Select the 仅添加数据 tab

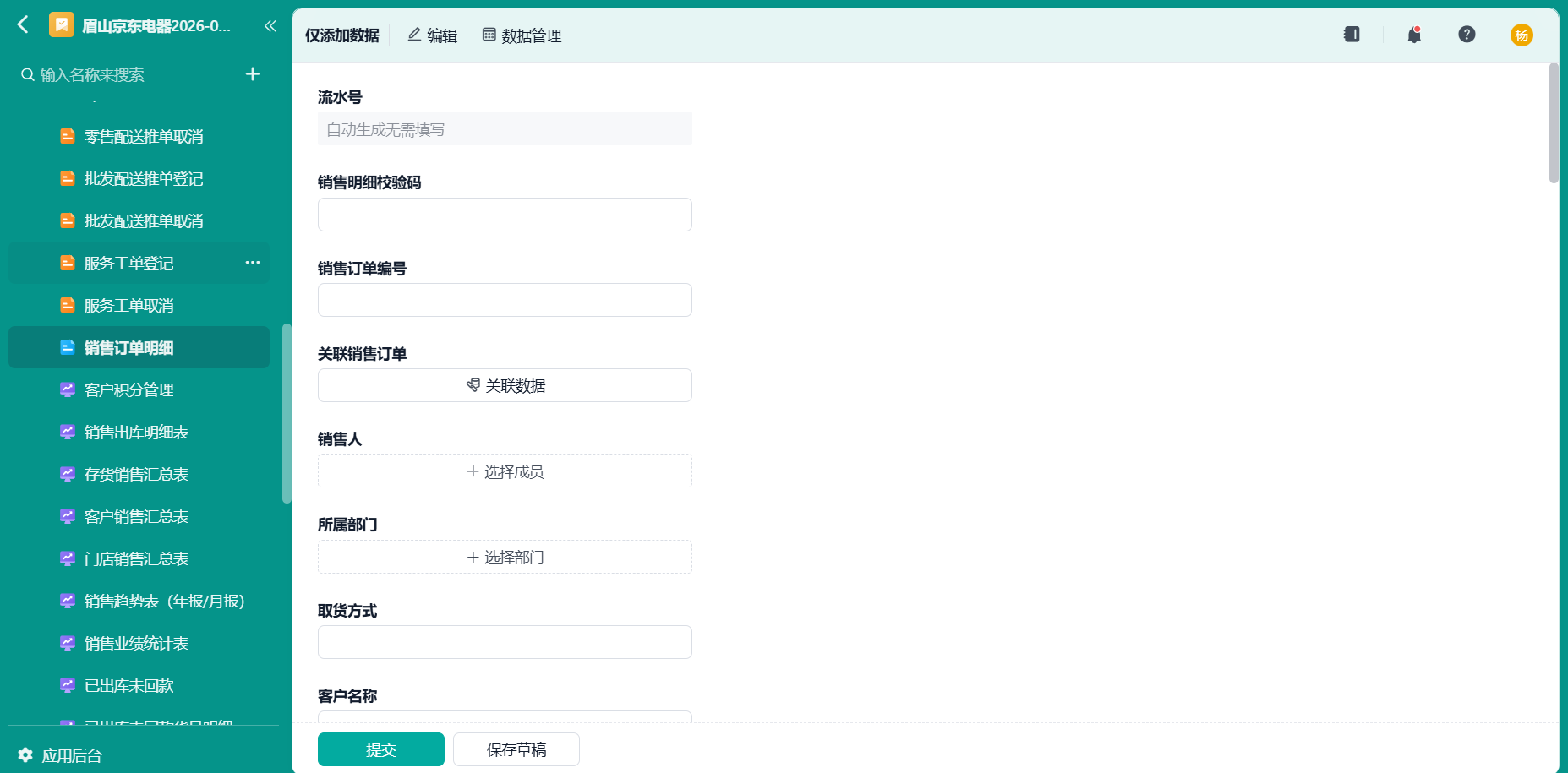342,35
